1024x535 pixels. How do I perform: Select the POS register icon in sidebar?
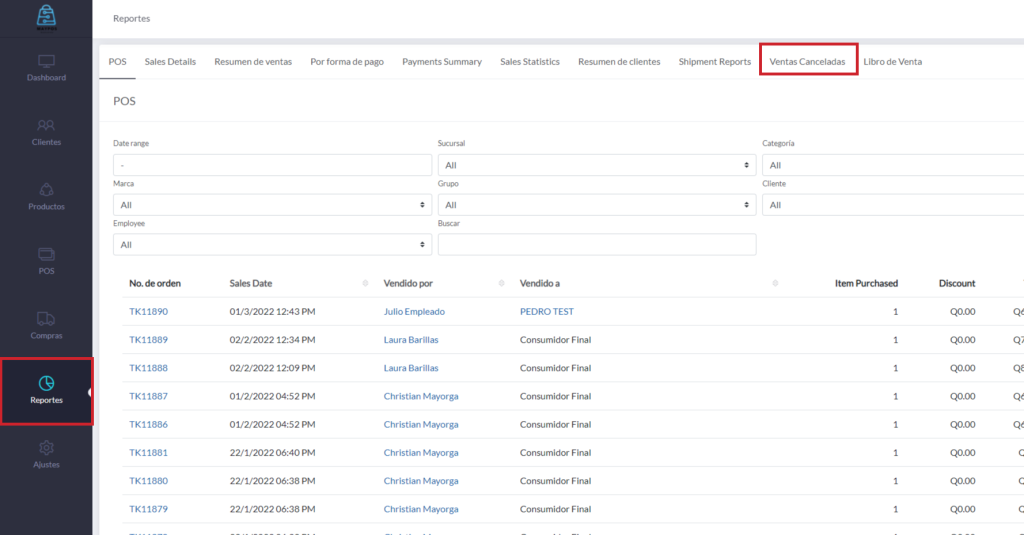click(46, 255)
